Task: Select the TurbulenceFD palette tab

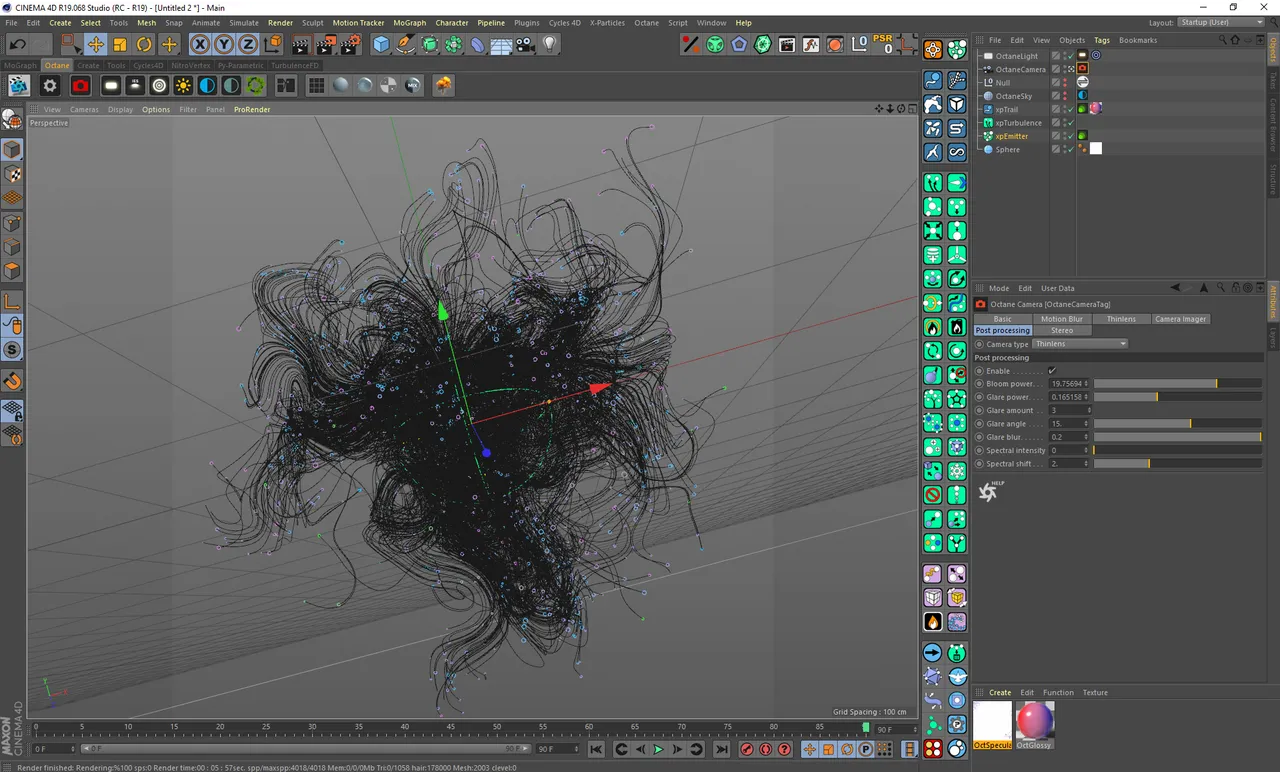Action: (295, 66)
